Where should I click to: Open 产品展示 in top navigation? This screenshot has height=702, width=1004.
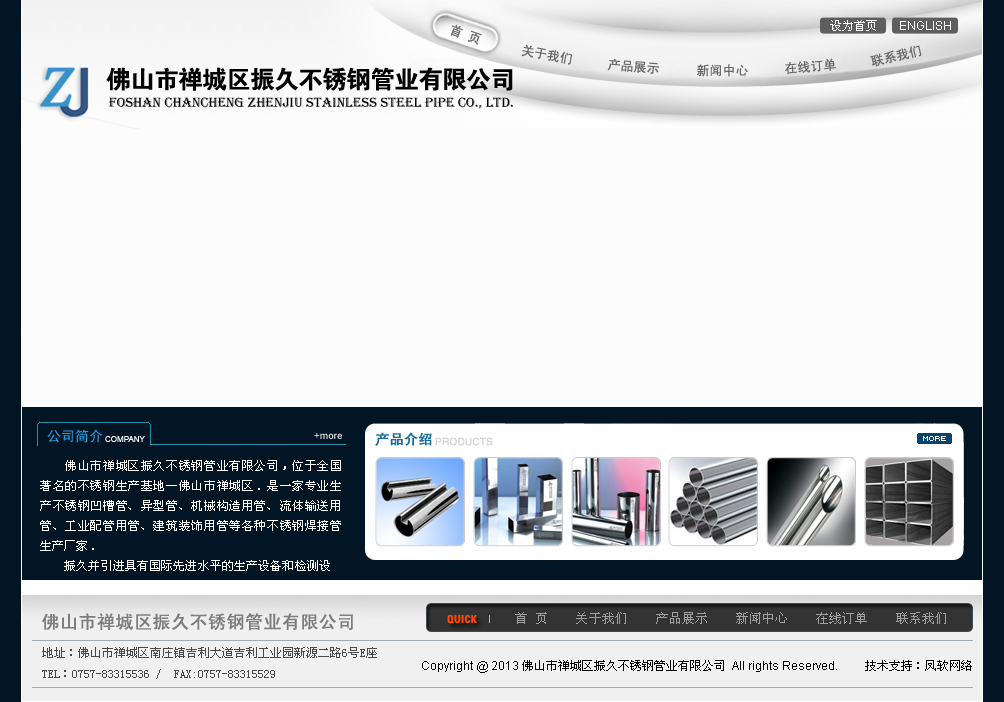633,67
